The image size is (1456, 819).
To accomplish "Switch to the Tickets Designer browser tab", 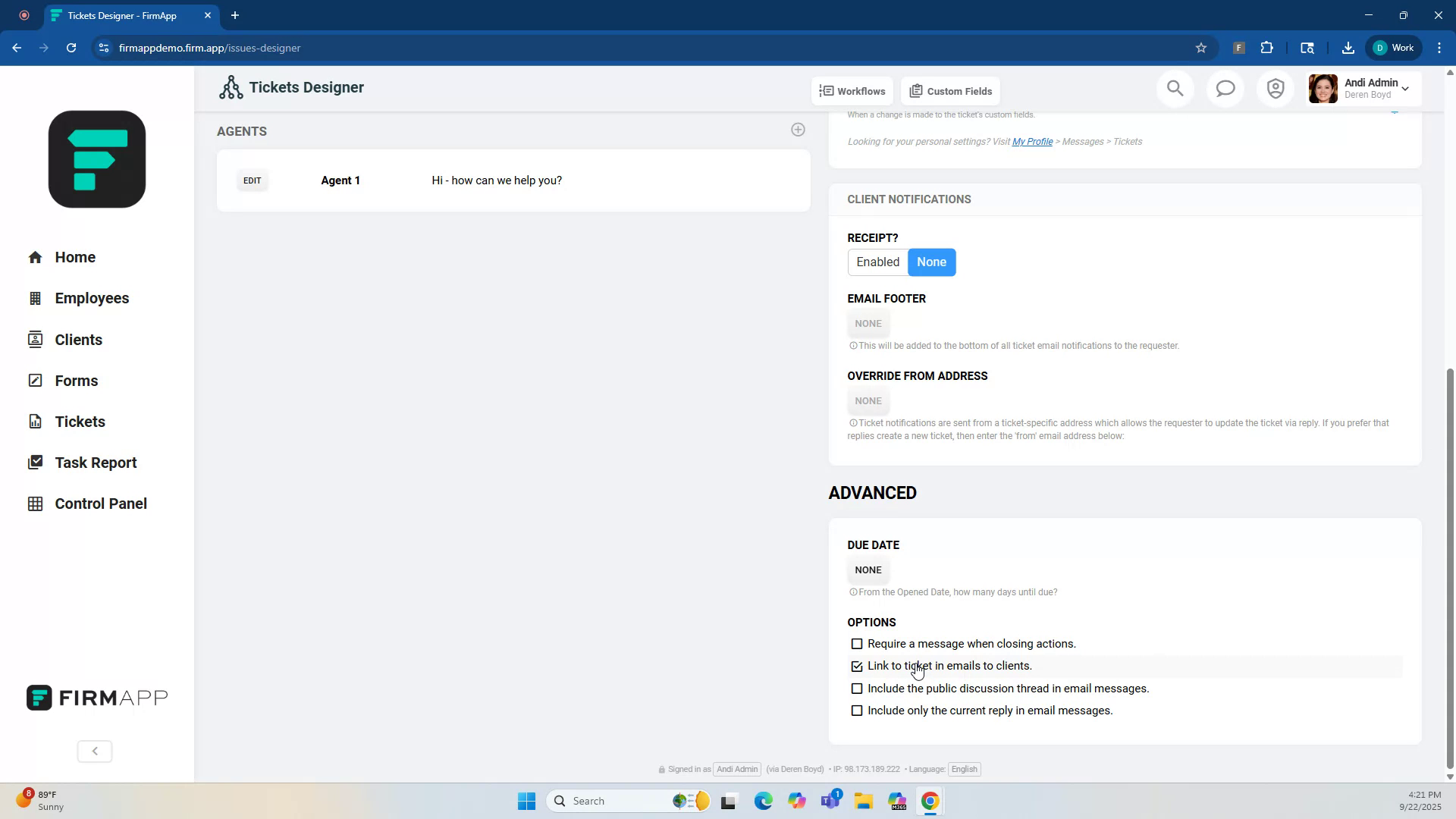I will tap(121, 15).
